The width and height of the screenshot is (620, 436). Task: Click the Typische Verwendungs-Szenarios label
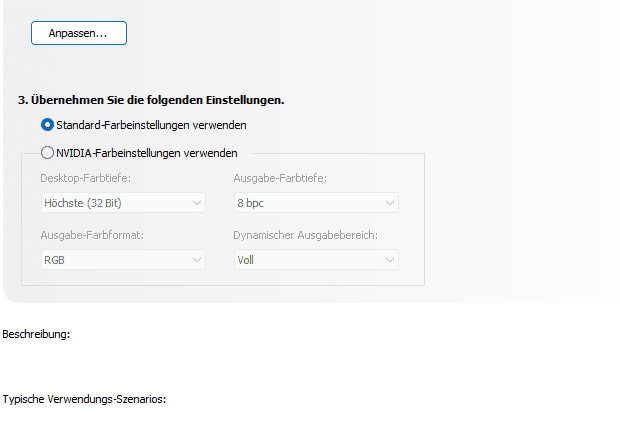click(x=84, y=398)
